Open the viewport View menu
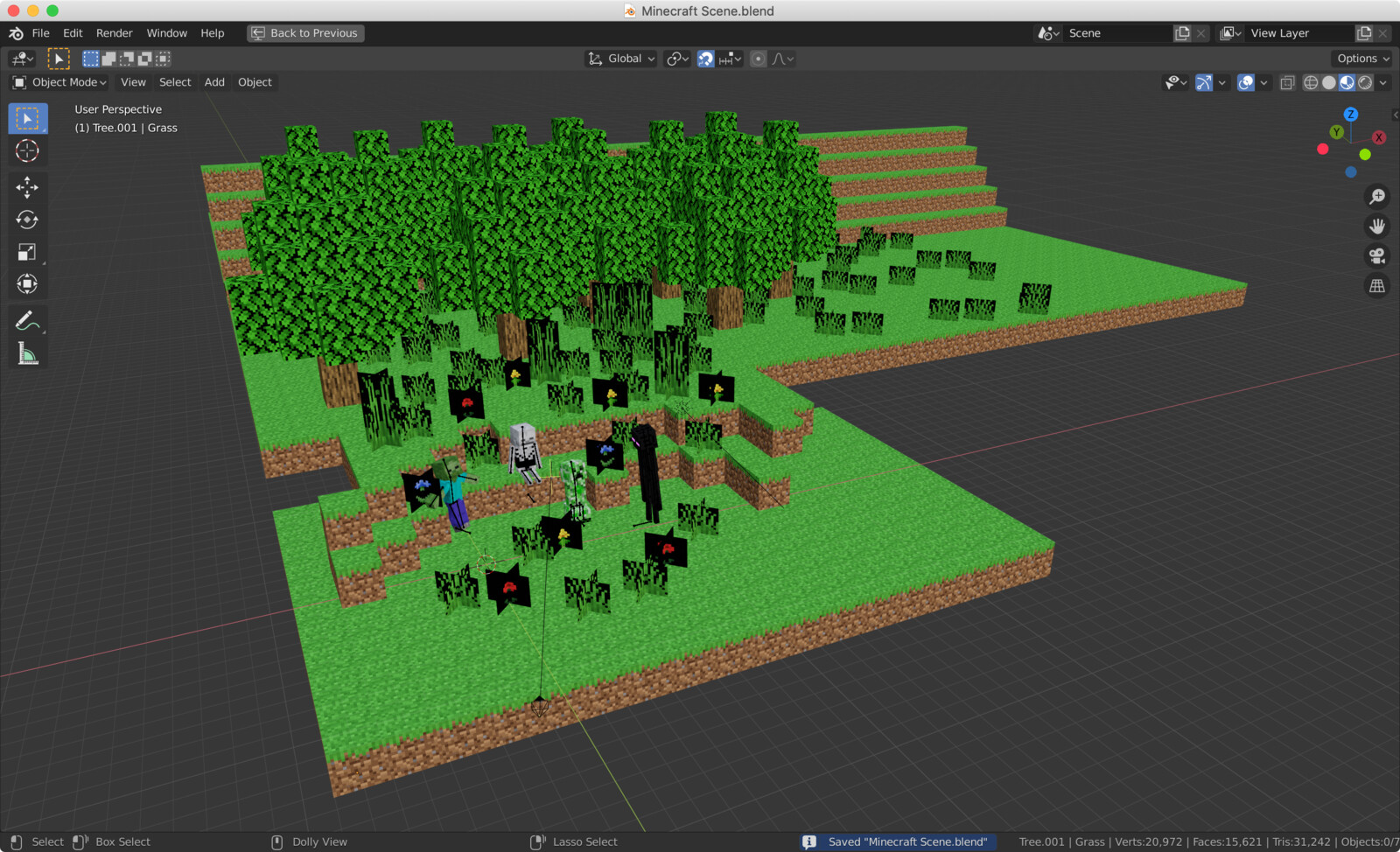This screenshot has width=1400, height=852. point(133,82)
